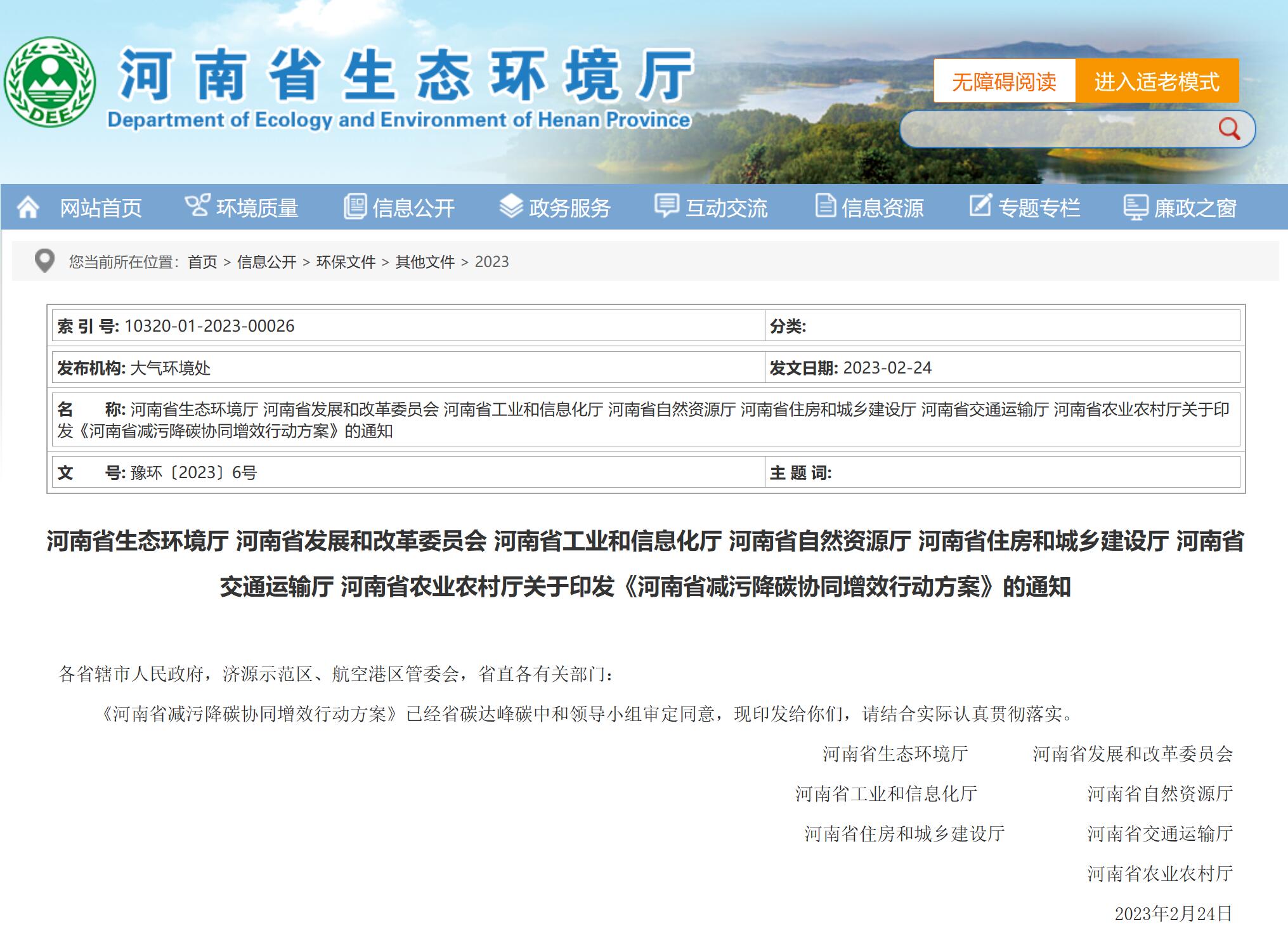
Task: Click the 进入适老模式 button
Action: 1157,81
